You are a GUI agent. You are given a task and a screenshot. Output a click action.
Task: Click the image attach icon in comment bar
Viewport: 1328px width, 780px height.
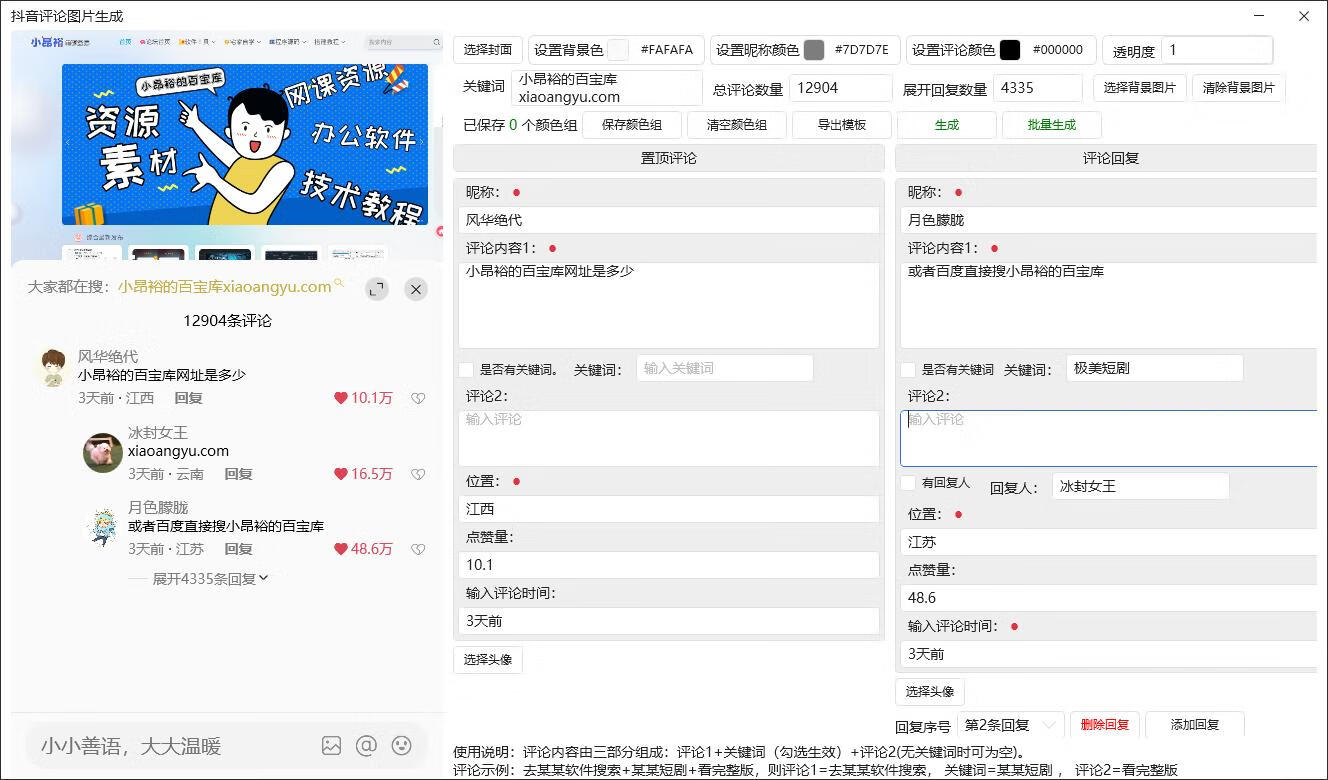click(x=332, y=746)
